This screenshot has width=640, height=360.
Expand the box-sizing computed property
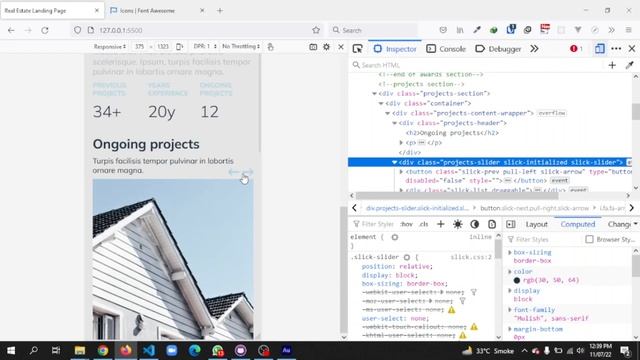(510, 253)
